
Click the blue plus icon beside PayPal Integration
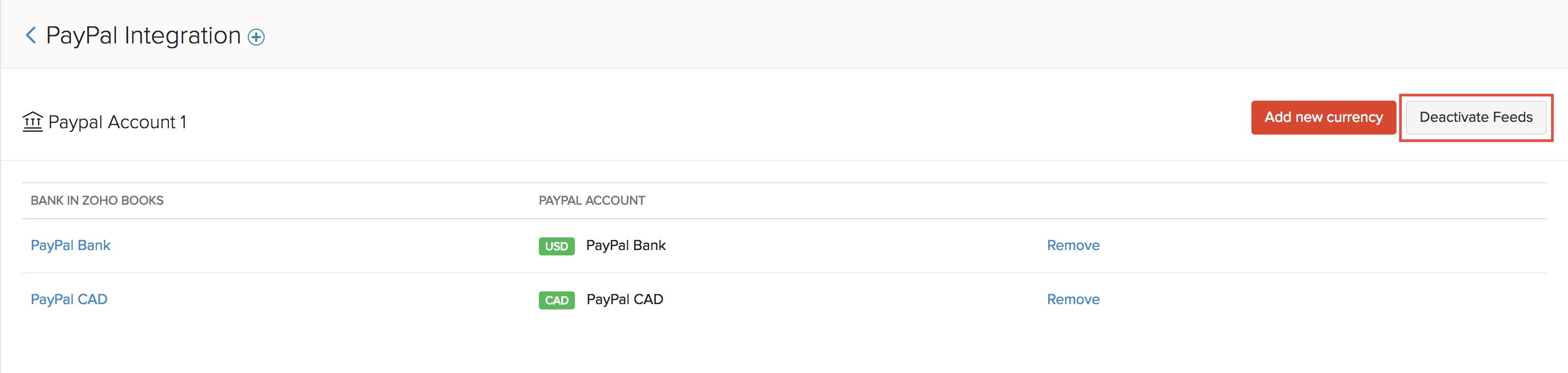[x=256, y=36]
